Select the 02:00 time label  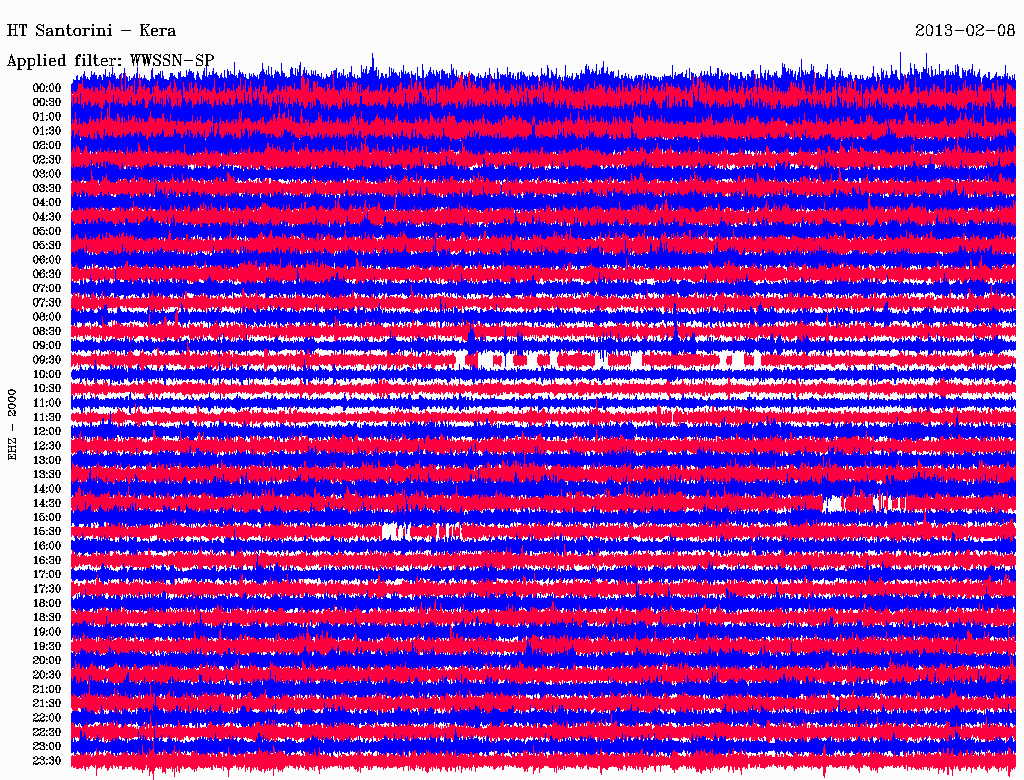(47, 146)
